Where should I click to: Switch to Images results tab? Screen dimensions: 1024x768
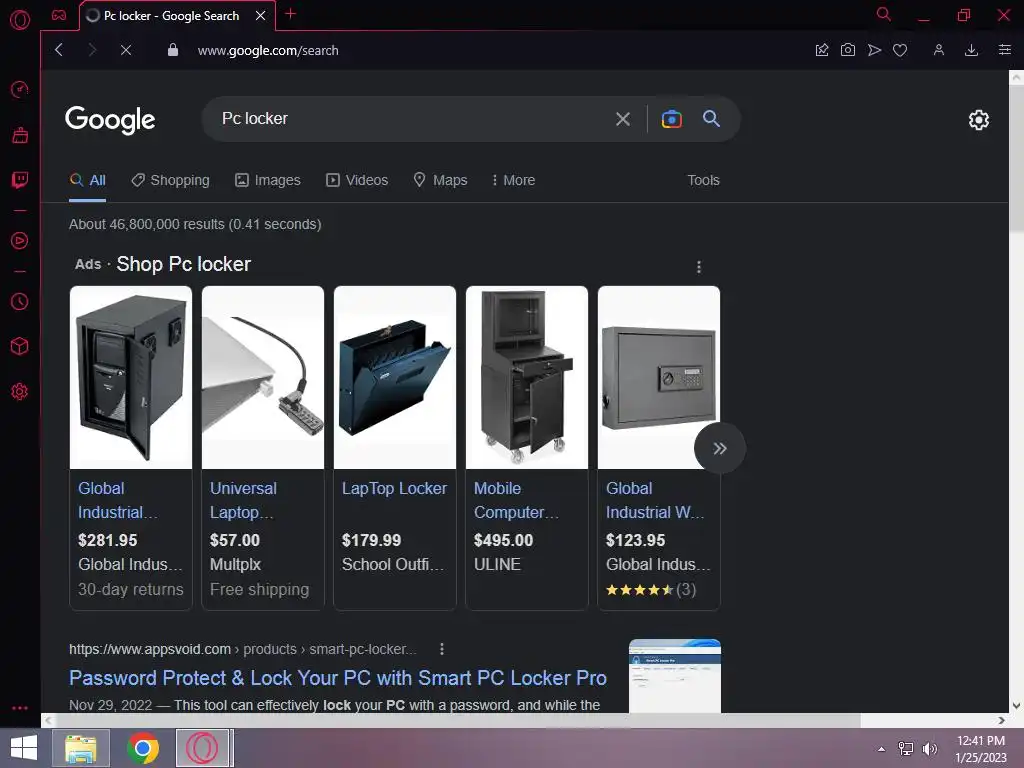point(268,180)
